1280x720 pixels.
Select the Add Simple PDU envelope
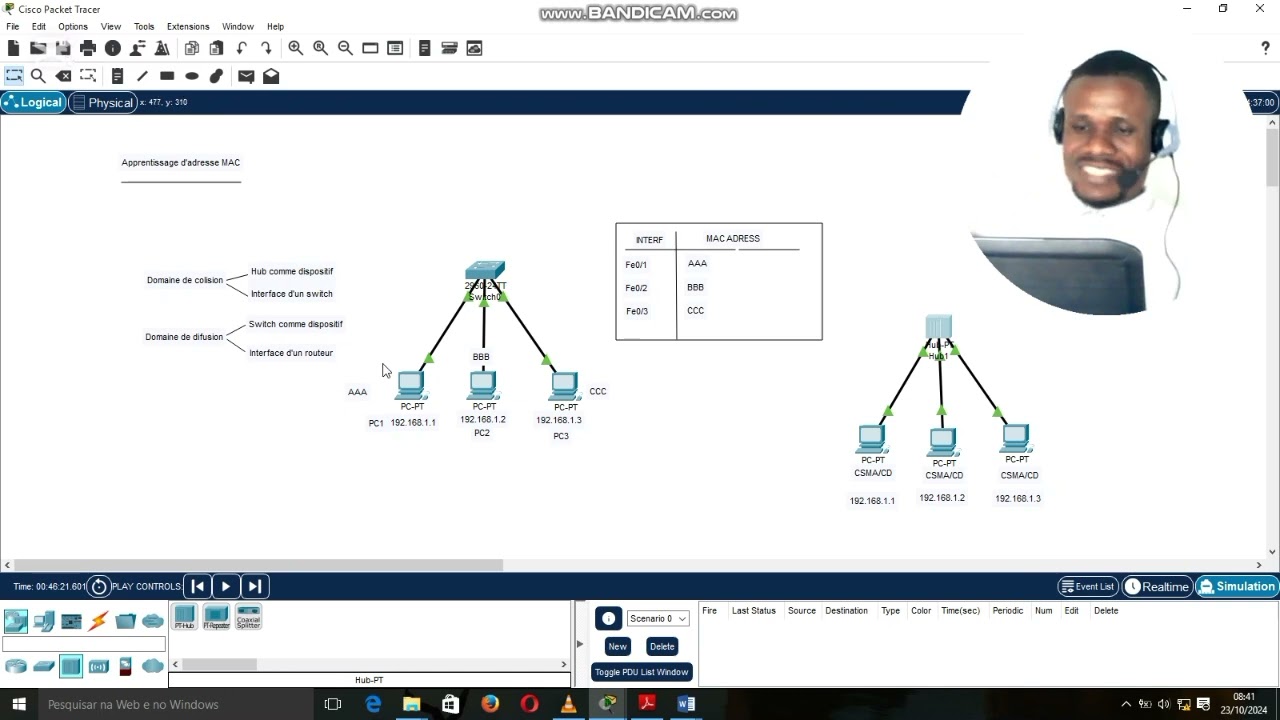[246, 76]
